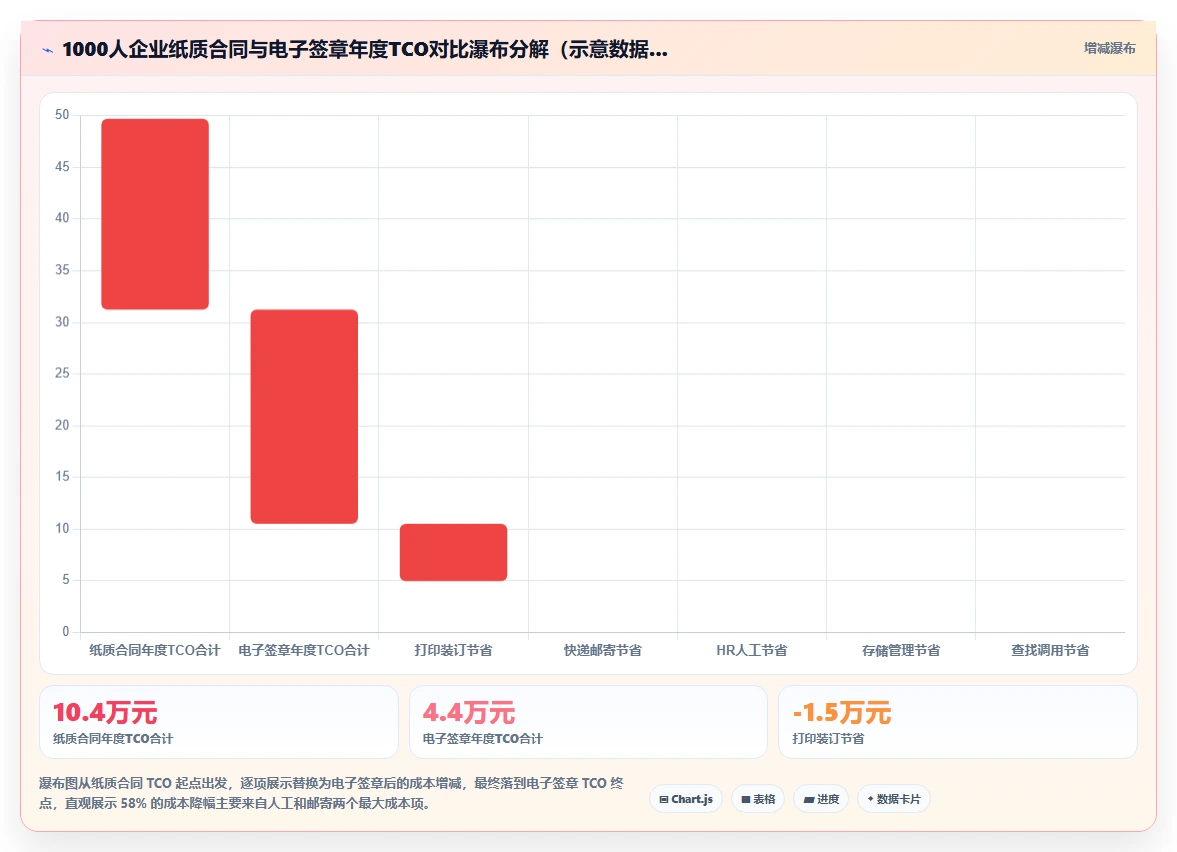Click the Chart.js tag chip
Screen dimensions: 1177x852
[686, 799]
